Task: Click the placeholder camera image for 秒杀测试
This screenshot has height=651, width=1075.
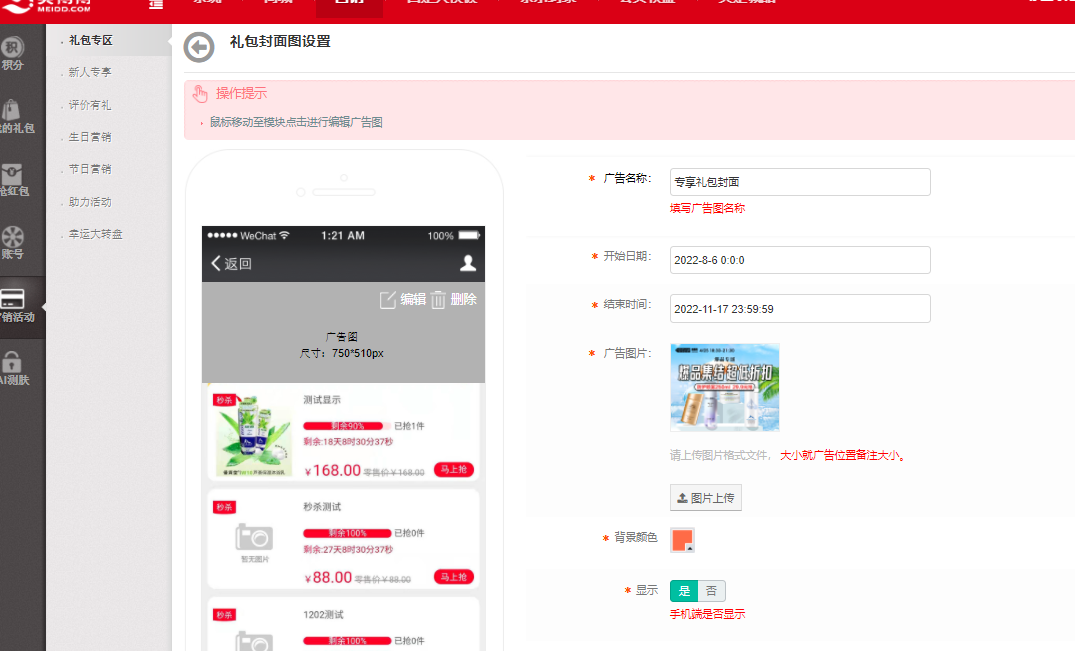Action: coord(254,537)
